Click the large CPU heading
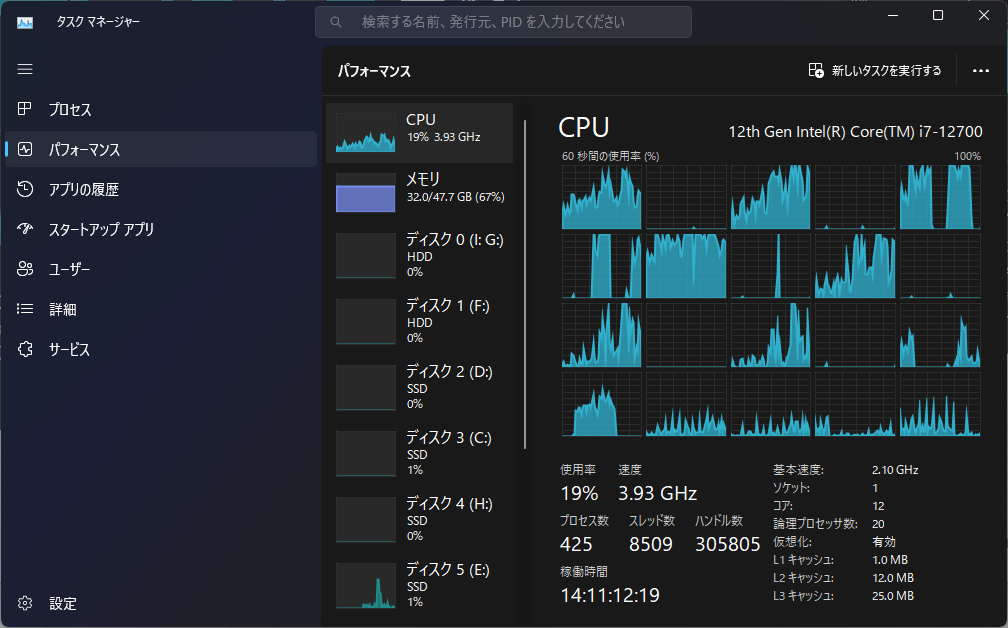Screen dimensions: 1008x628 click(x=584, y=127)
